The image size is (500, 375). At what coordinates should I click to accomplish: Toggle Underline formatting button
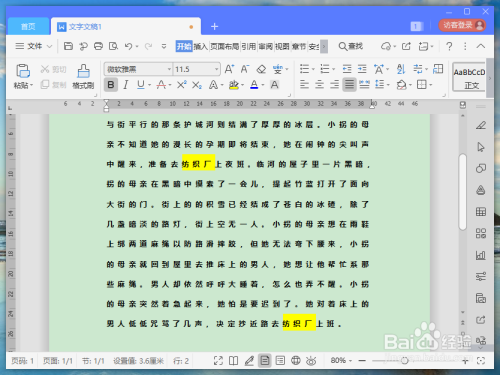(141, 85)
